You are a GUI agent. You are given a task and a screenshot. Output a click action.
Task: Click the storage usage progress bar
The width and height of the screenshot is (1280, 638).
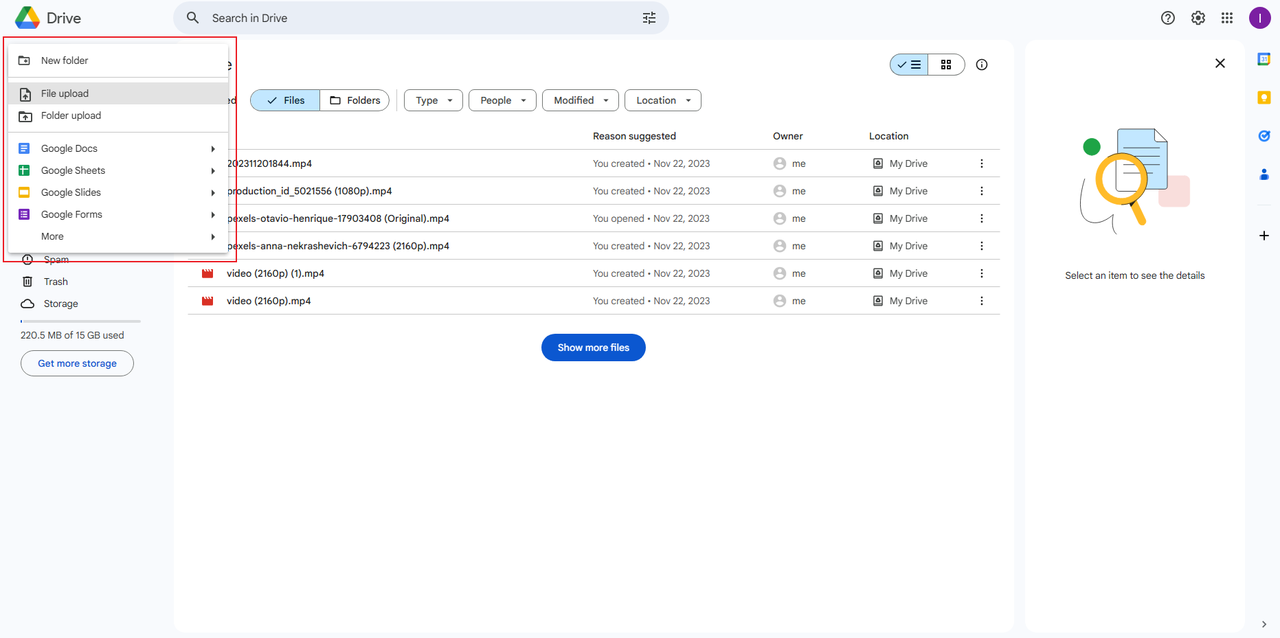pos(80,321)
